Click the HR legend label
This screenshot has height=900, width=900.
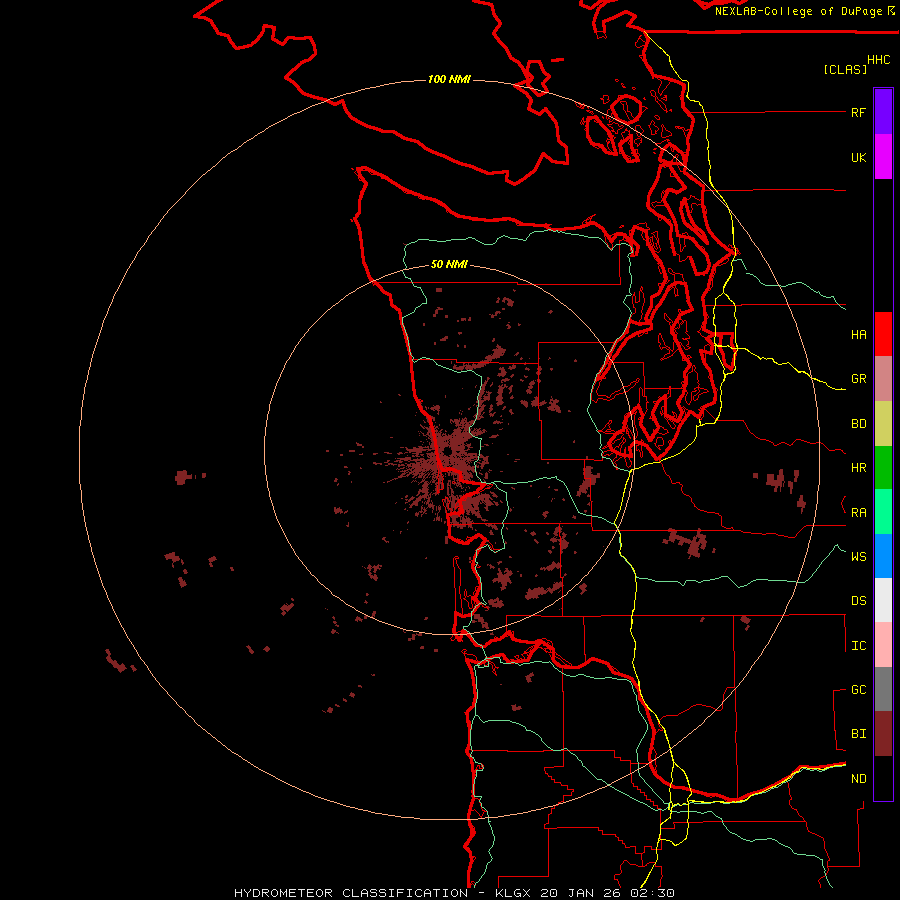pos(858,468)
